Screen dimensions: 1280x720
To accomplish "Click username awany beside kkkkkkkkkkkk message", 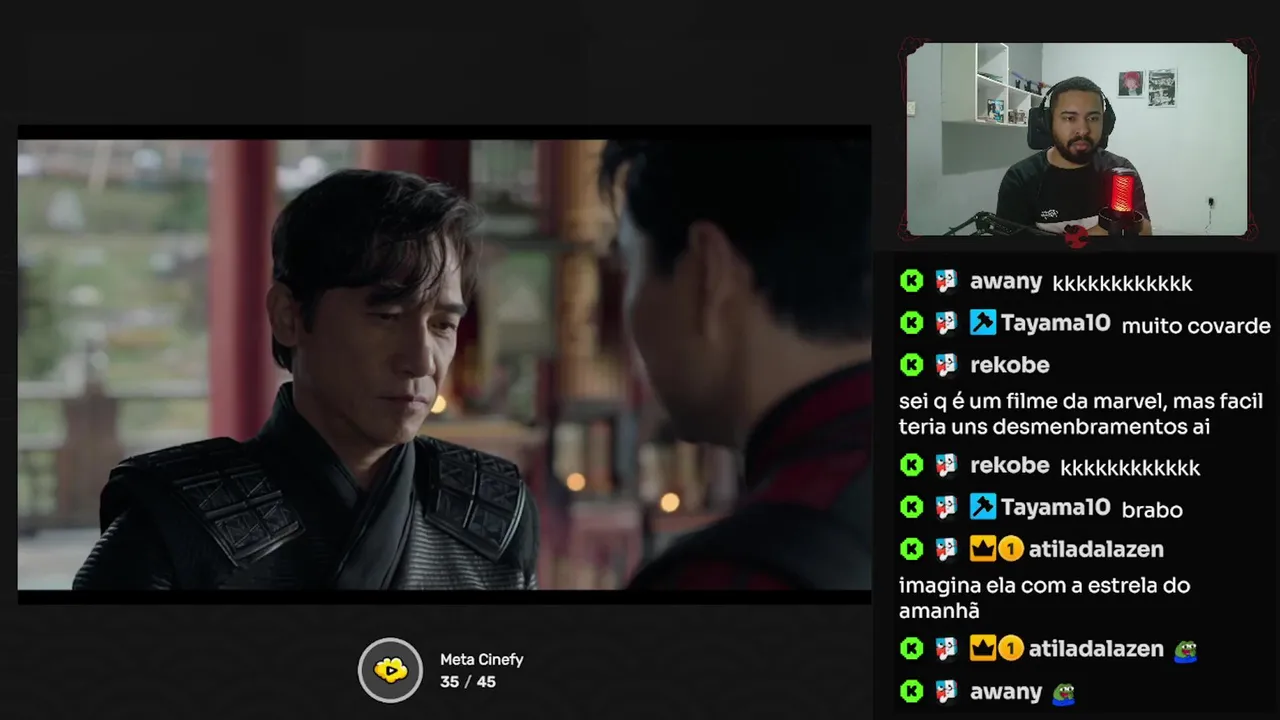I will click(1006, 282).
